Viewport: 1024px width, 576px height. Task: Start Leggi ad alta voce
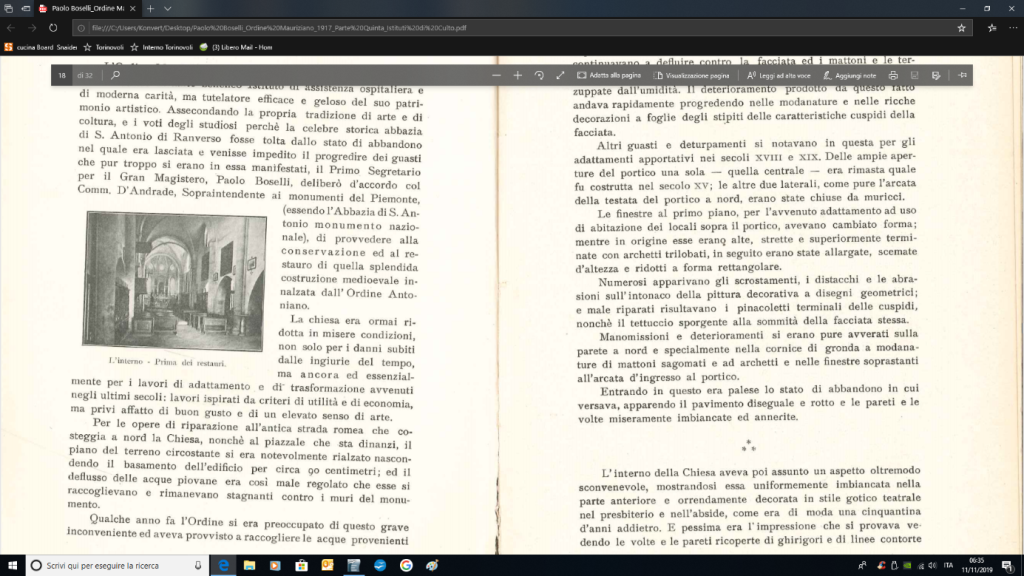click(x=778, y=75)
